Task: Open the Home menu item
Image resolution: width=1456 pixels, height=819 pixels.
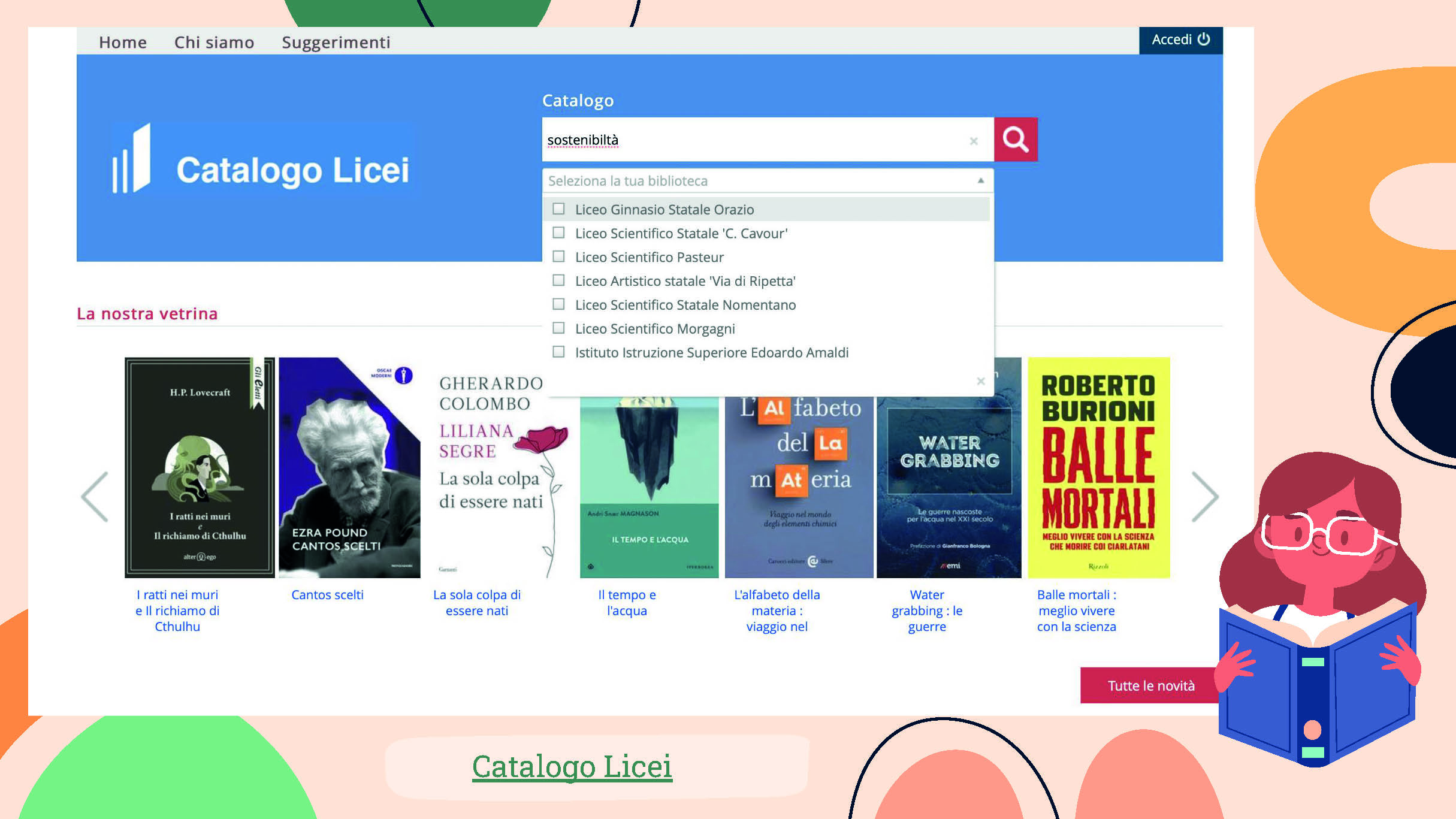Action: point(123,42)
